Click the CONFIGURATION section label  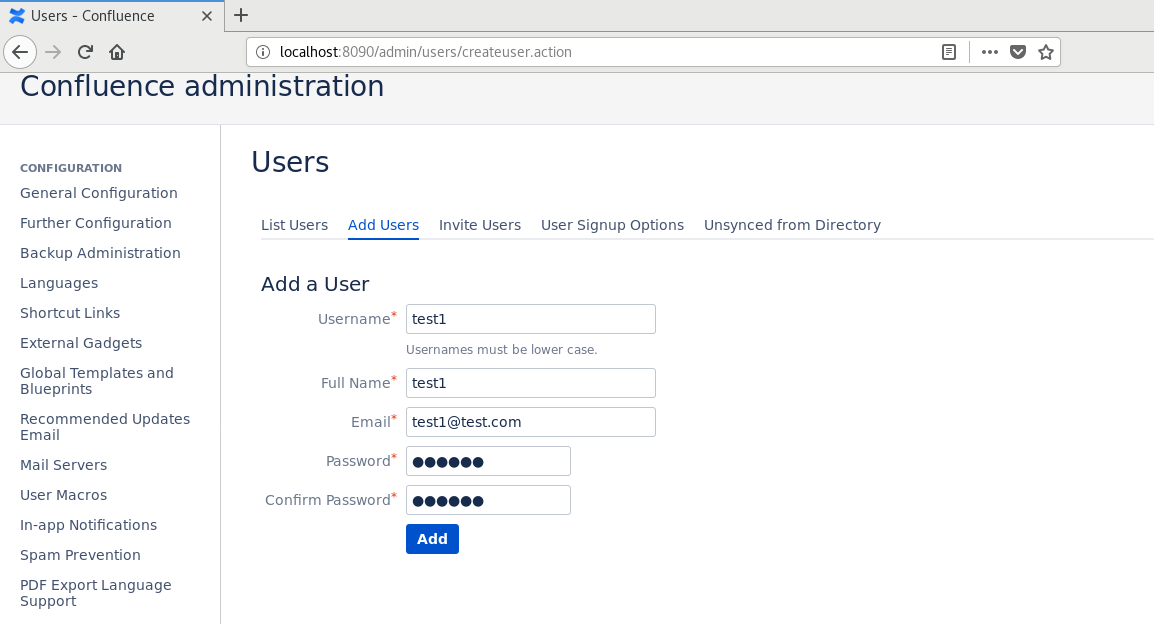pyautogui.click(x=71, y=169)
